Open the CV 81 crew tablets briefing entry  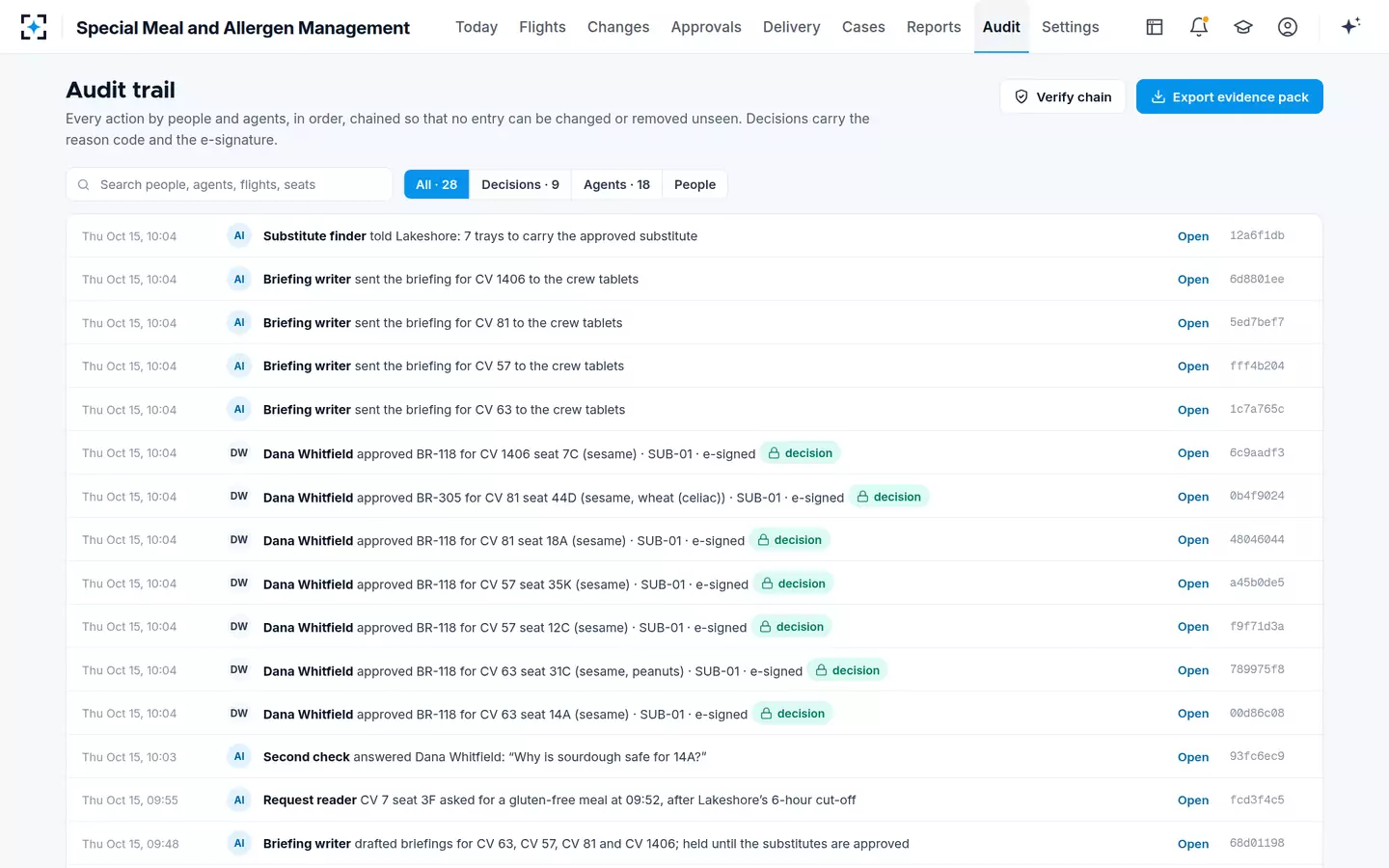1193,323
